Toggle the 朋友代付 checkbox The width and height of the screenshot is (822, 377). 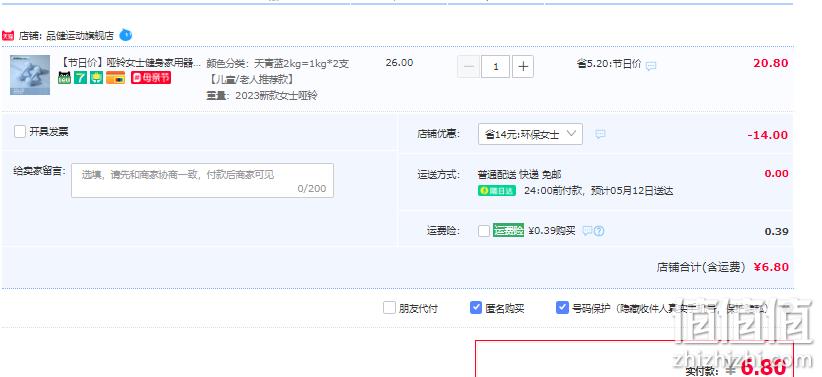tap(389, 308)
